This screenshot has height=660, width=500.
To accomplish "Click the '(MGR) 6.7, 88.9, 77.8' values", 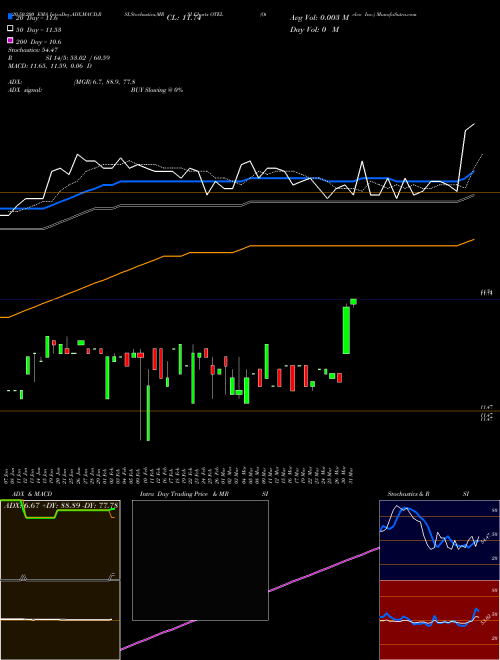I will pyautogui.click(x=104, y=82).
